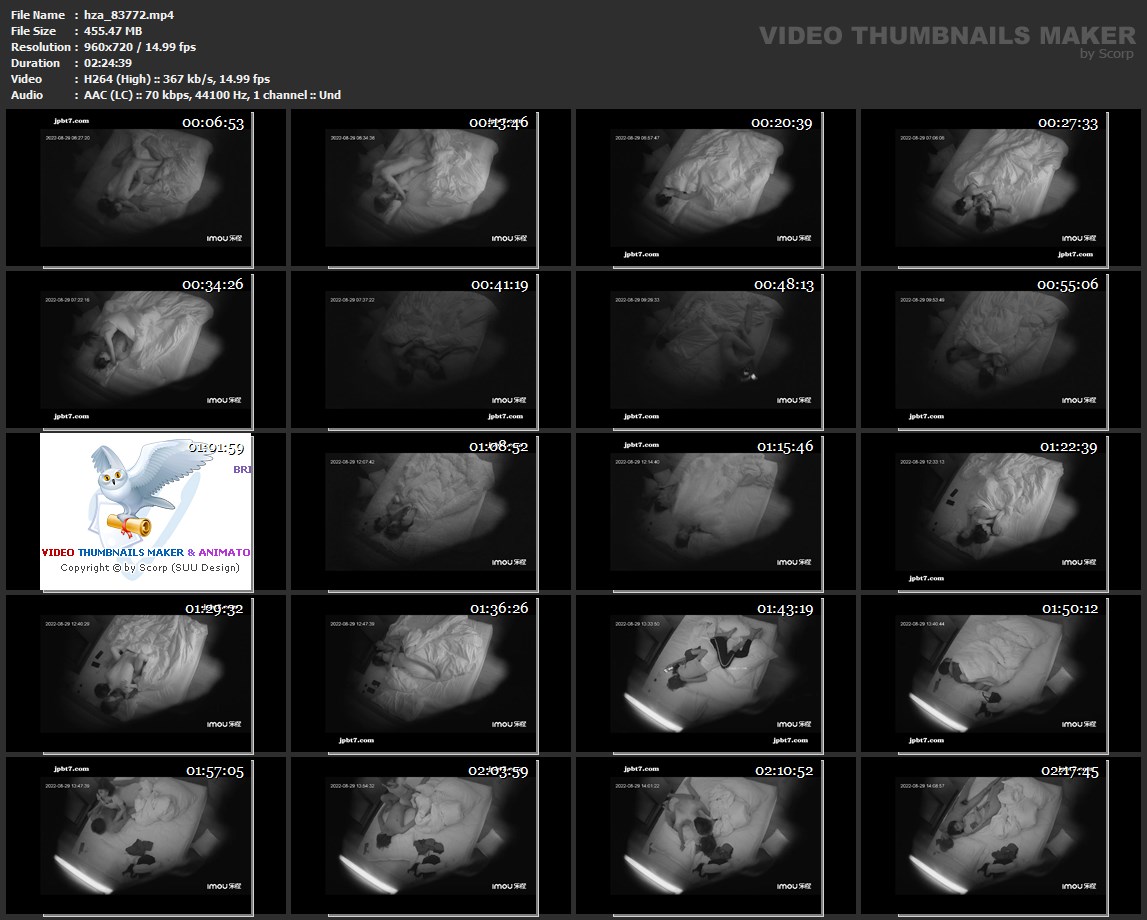Click the VIDEO THUMBNAILS MAKER title text
This screenshot has height=920, width=1147.
pyautogui.click(x=946, y=36)
